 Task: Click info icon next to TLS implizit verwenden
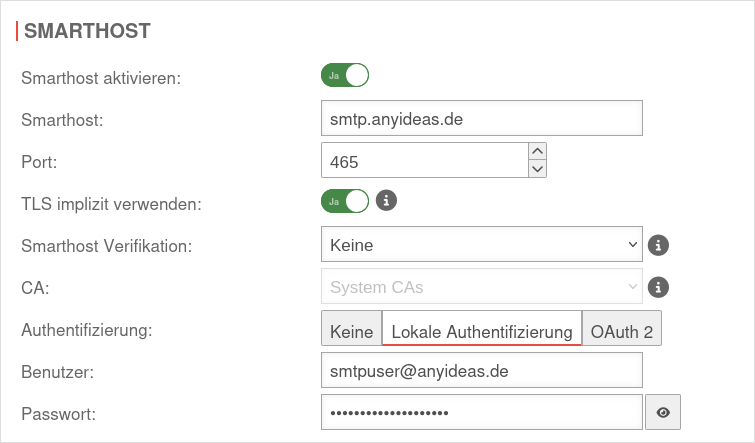(386, 202)
